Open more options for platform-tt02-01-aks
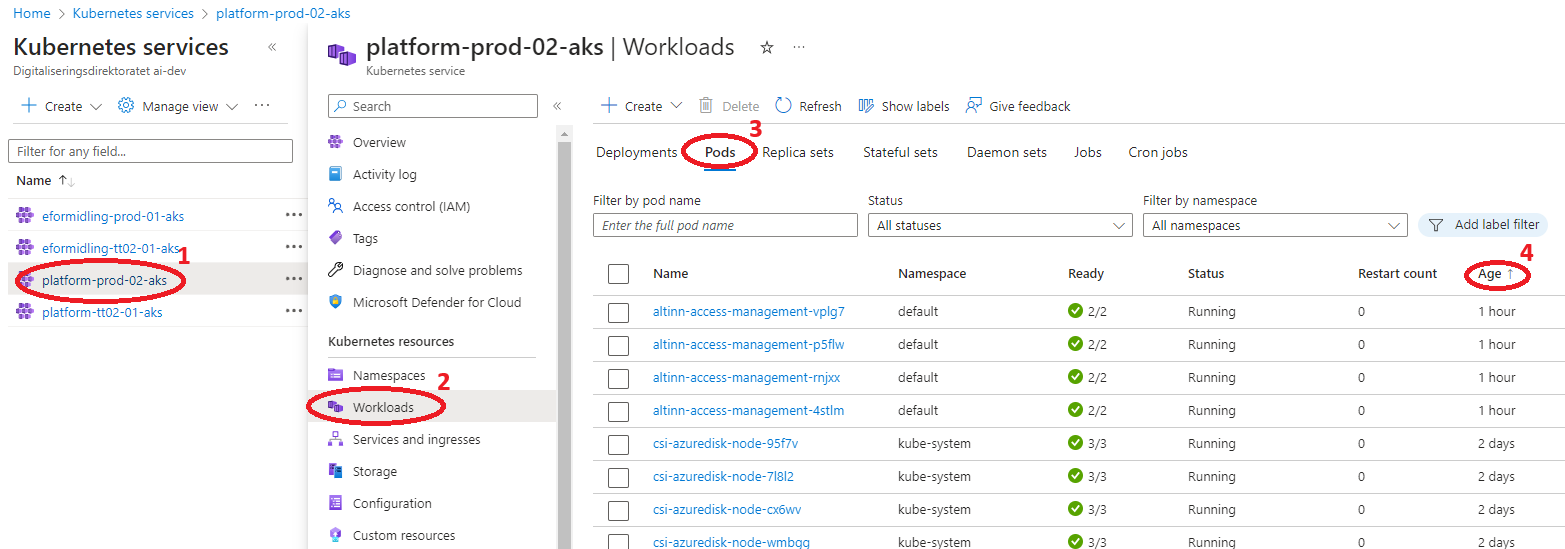This screenshot has height=549, width=1565. point(293,310)
